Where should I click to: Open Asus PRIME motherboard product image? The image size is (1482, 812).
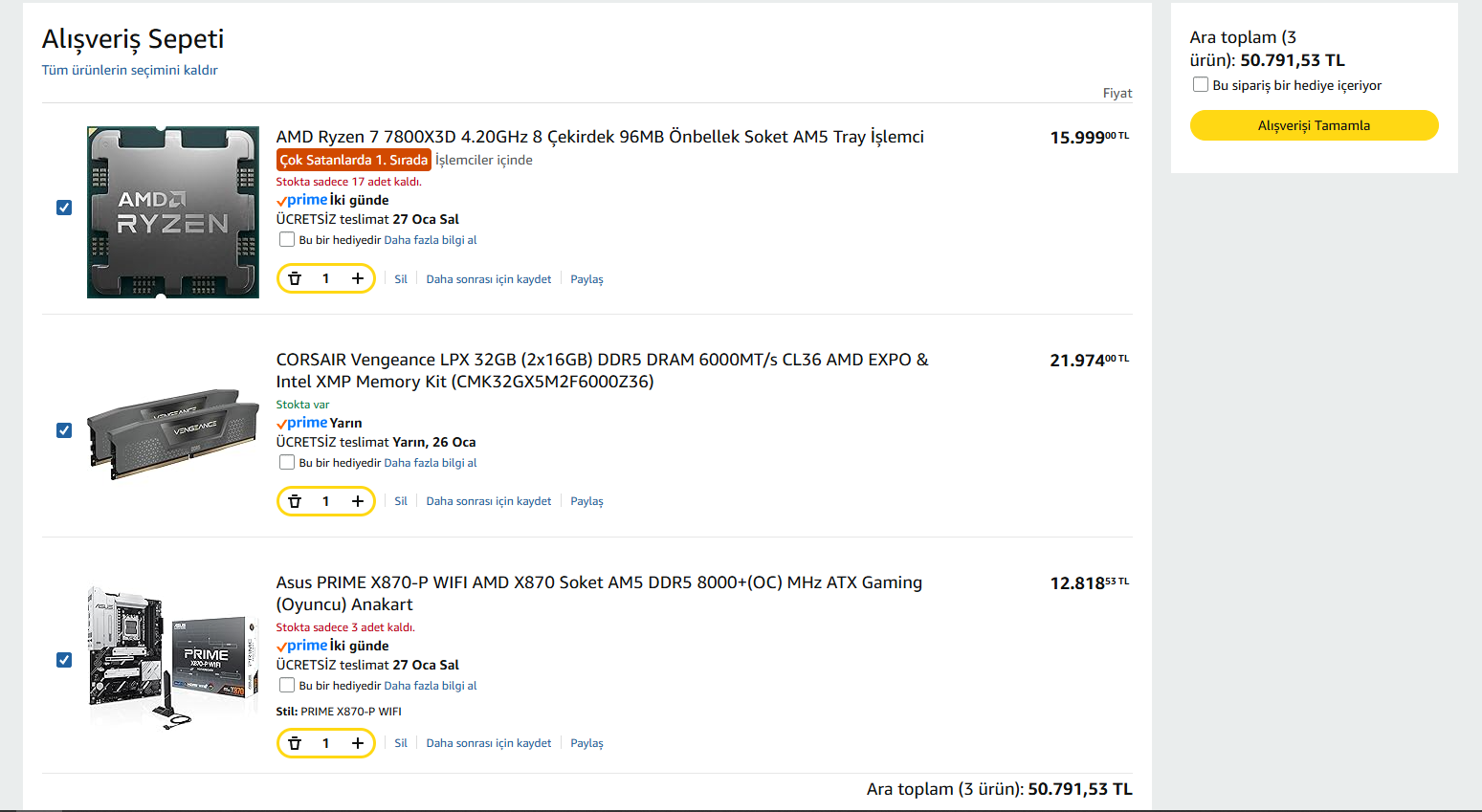point(173,659)
